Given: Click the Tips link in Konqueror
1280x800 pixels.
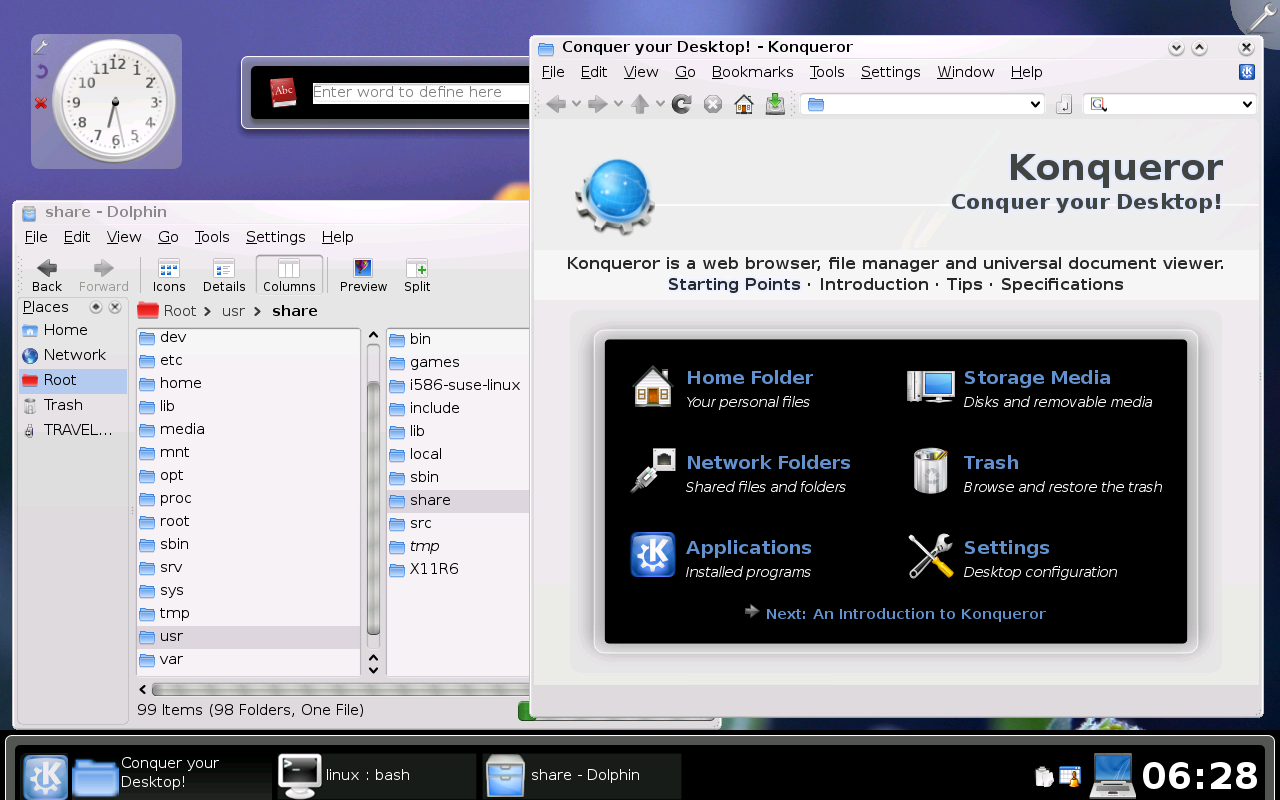Looking at the screenshot, I should 964,284.
